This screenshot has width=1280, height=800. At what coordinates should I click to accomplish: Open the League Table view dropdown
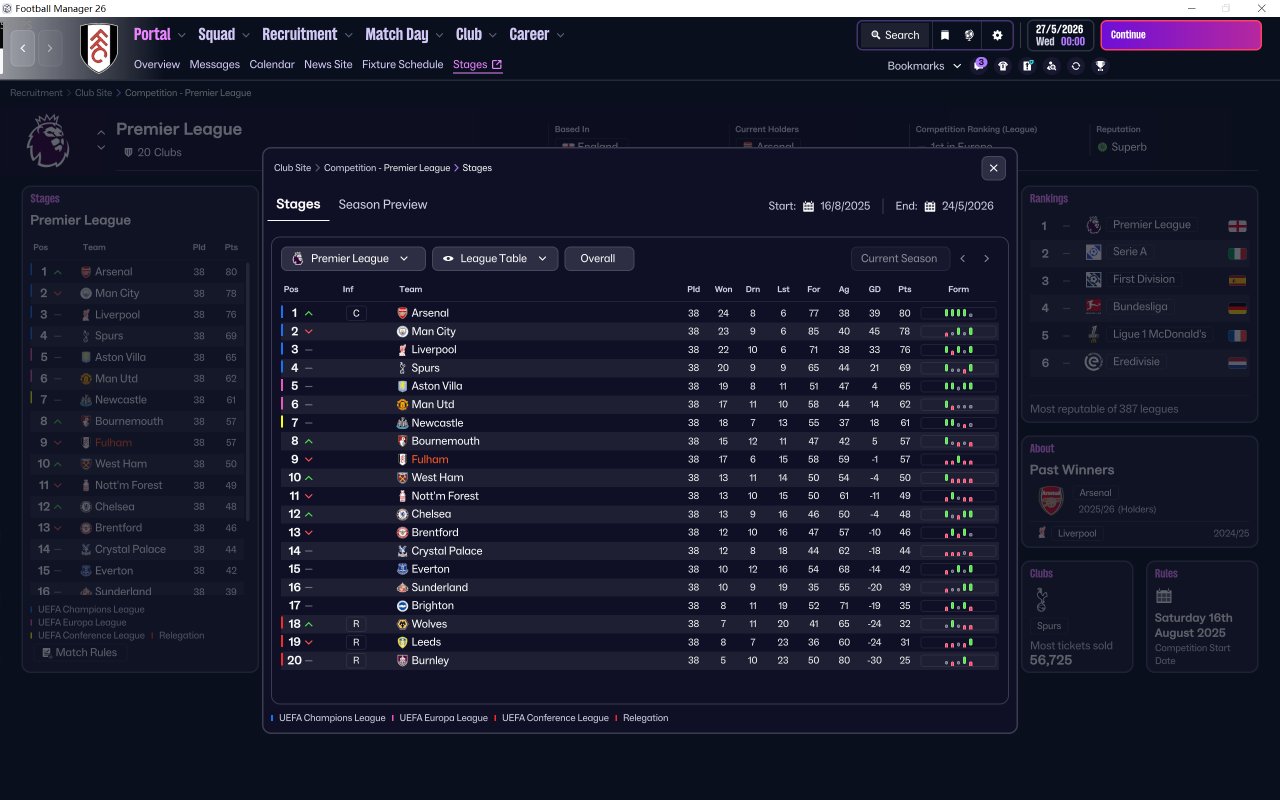point(495,259)
